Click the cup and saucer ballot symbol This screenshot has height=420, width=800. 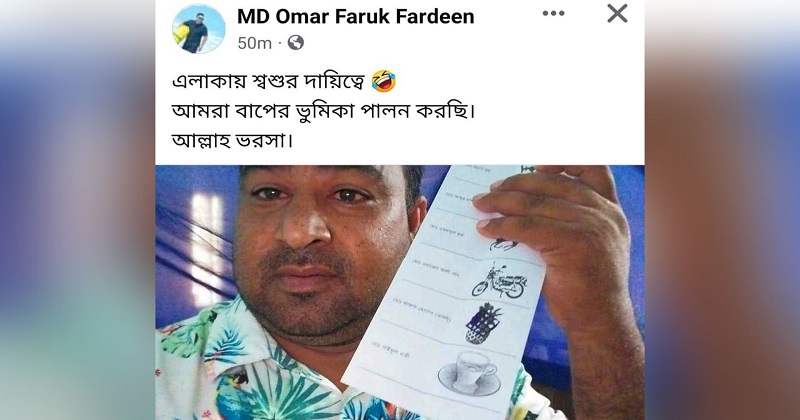tap(469, 373)
